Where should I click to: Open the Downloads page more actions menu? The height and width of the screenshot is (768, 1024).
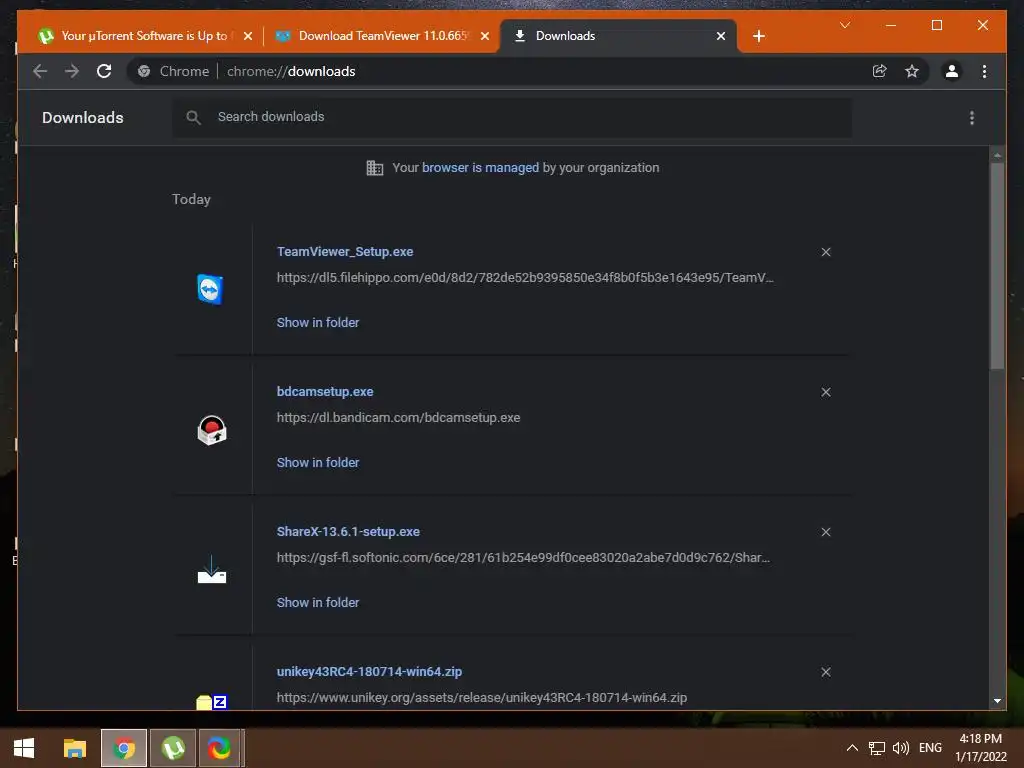pyautogui.click(x=972, y=118)
